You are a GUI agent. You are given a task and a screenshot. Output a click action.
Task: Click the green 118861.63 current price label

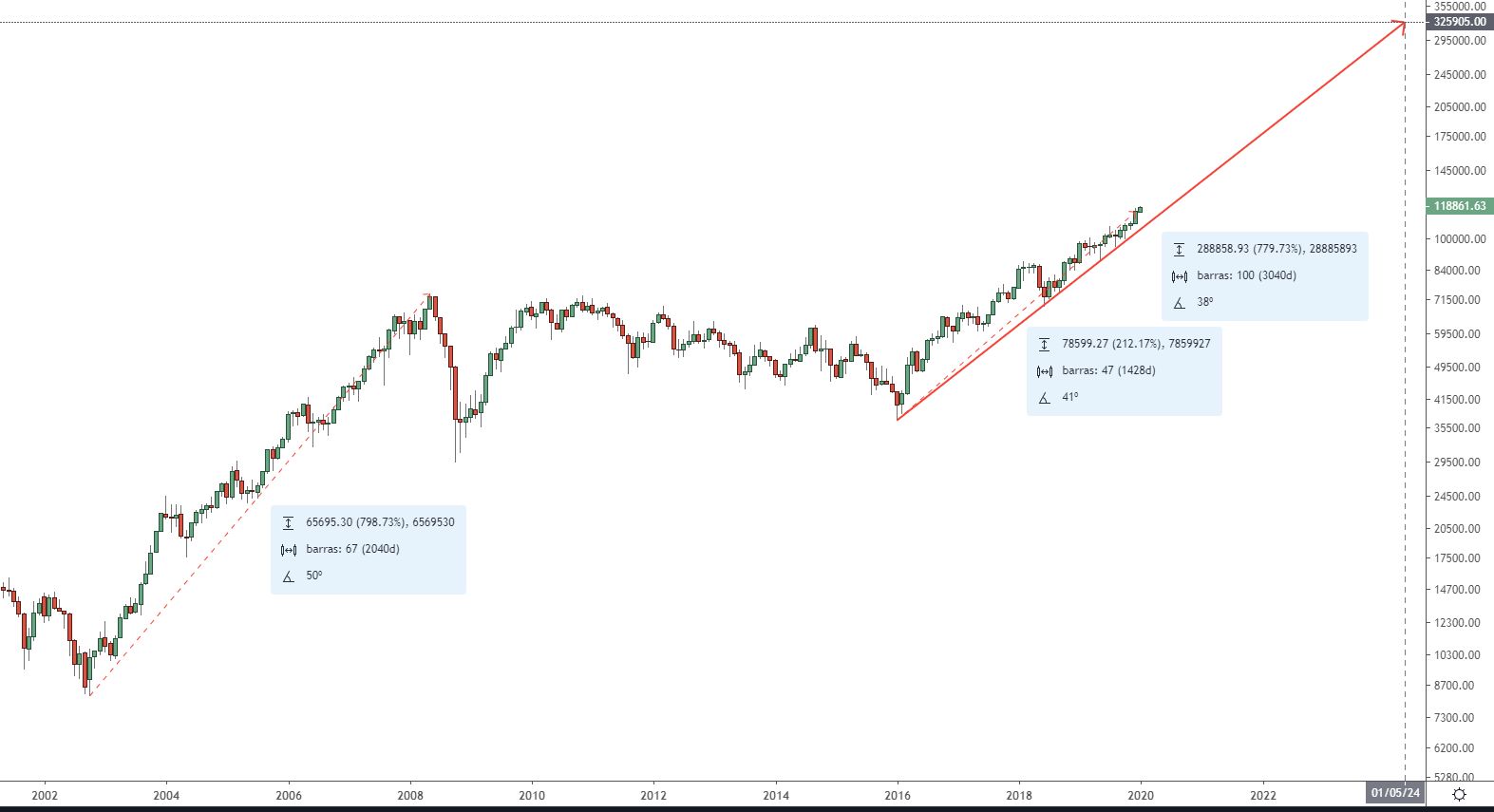point(1460,206)
